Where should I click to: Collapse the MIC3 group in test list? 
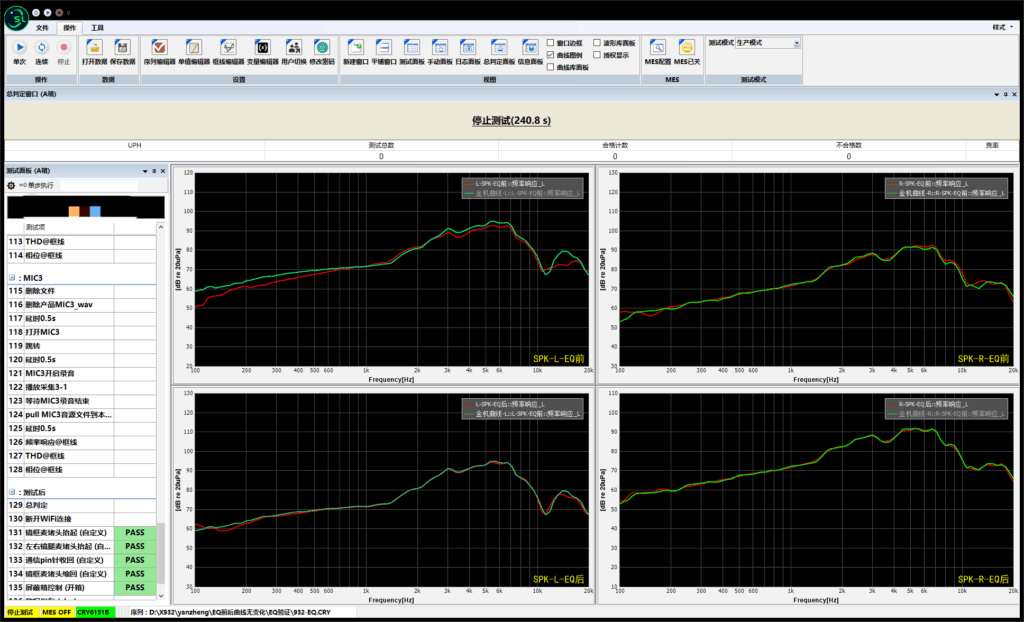pyautogui.click(x=11, y=277)
